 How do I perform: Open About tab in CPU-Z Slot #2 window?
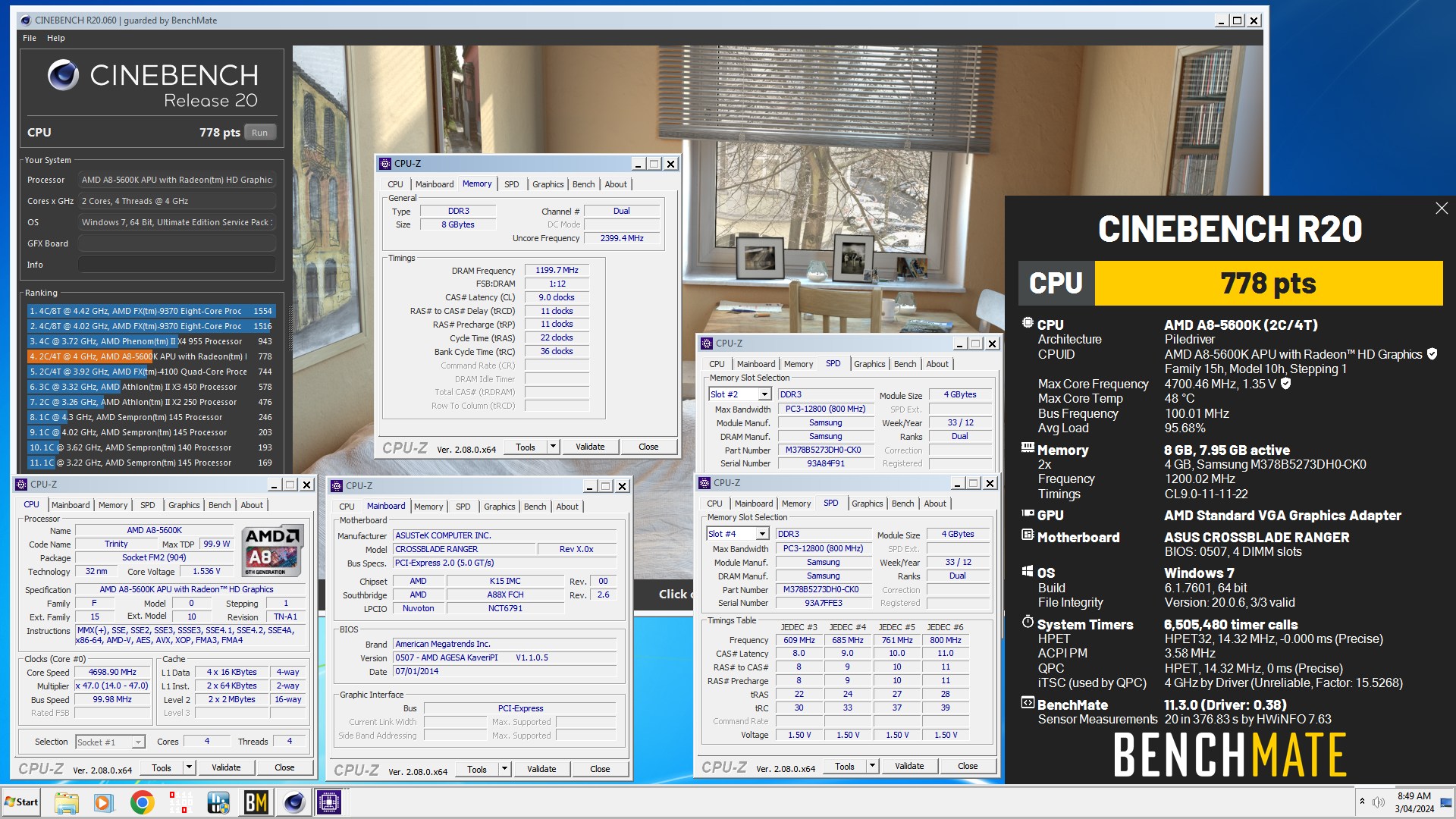pyautogui.click(x=937, y=364)
